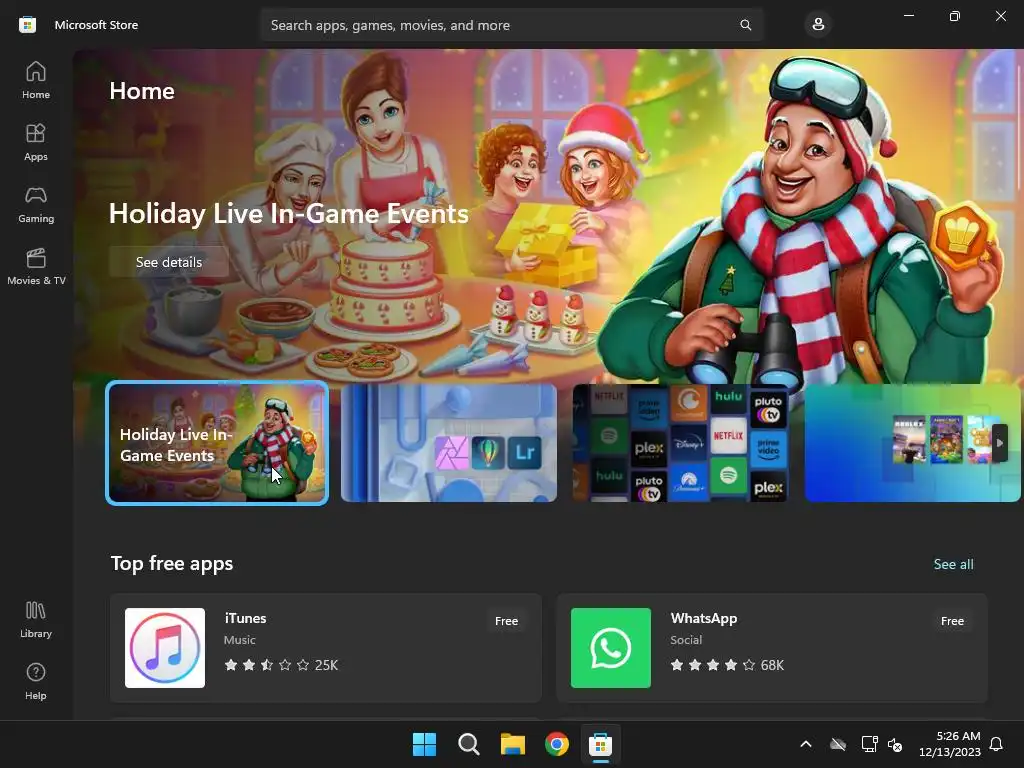The height and width of the screenshot is (768, 1024).
Task: Launch File Explorer from taskbar
Action: pos(513,744)
